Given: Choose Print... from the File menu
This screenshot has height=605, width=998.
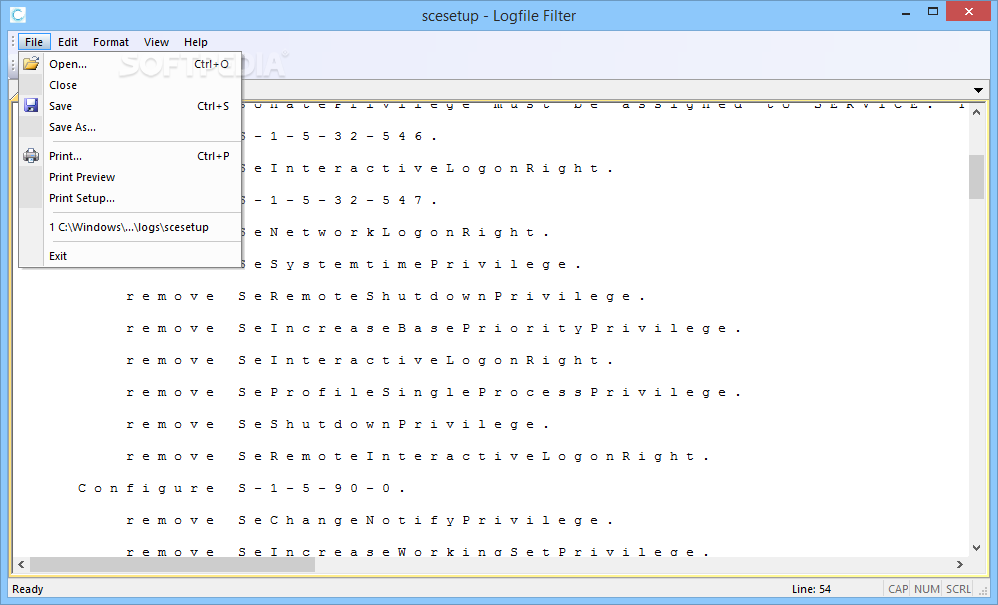Looking at the screenshot, I should pos(130,155).
